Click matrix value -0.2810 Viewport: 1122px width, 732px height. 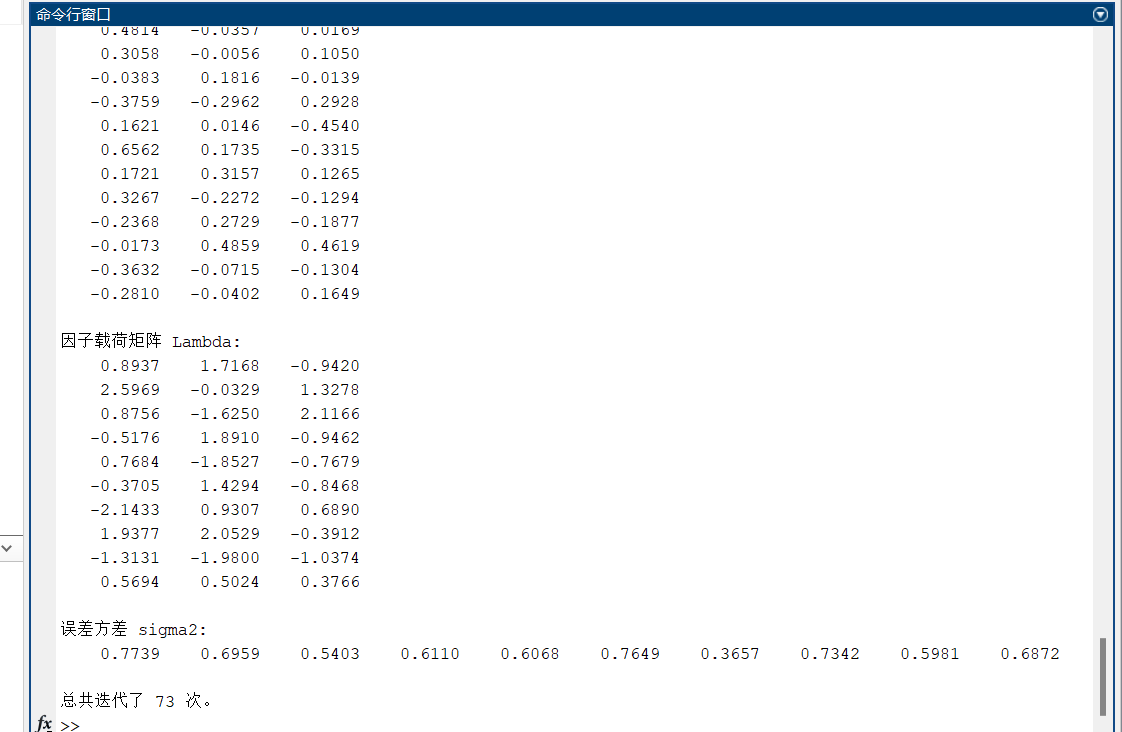[x=125, y=294]
